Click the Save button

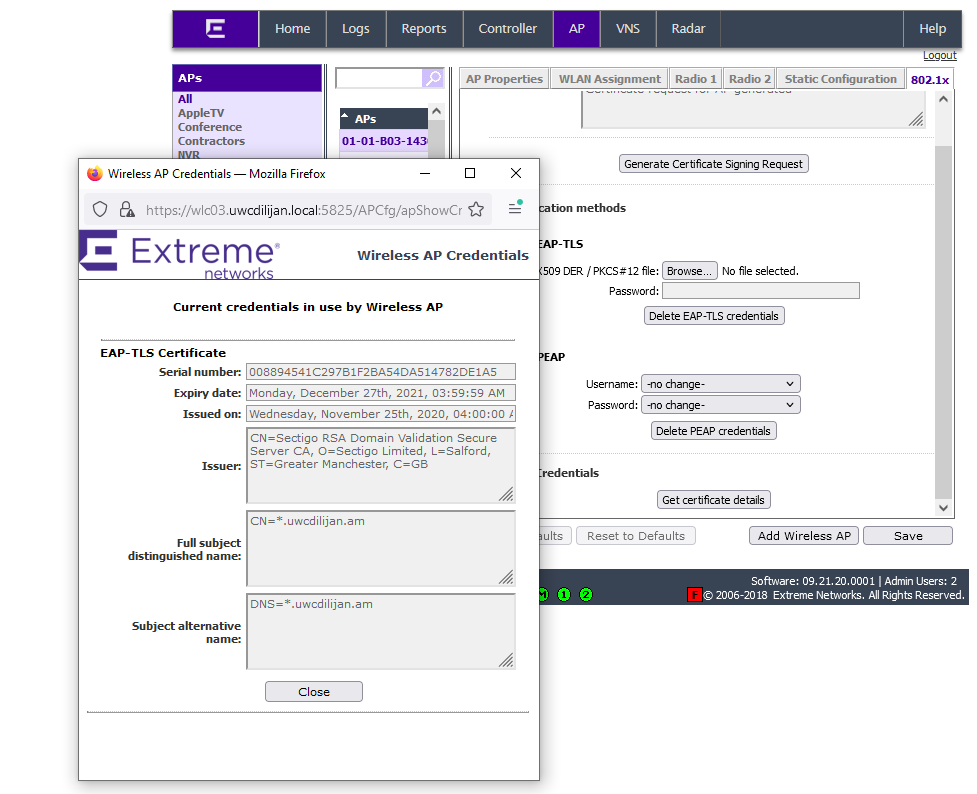(908, 536)
